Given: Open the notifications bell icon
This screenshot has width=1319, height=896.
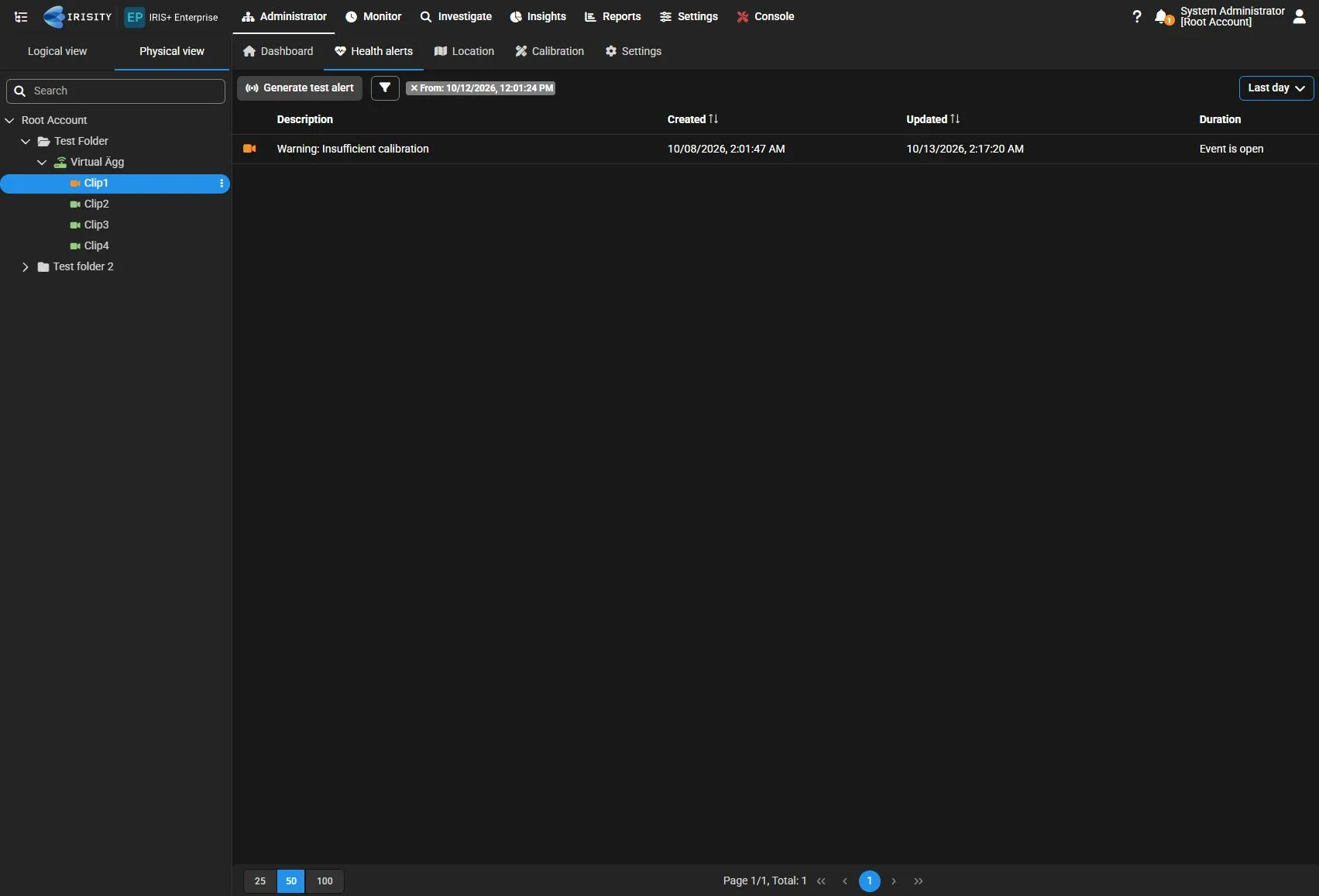Looking at the screenshot, I should pyautogui.click(x=1162, y=16).
